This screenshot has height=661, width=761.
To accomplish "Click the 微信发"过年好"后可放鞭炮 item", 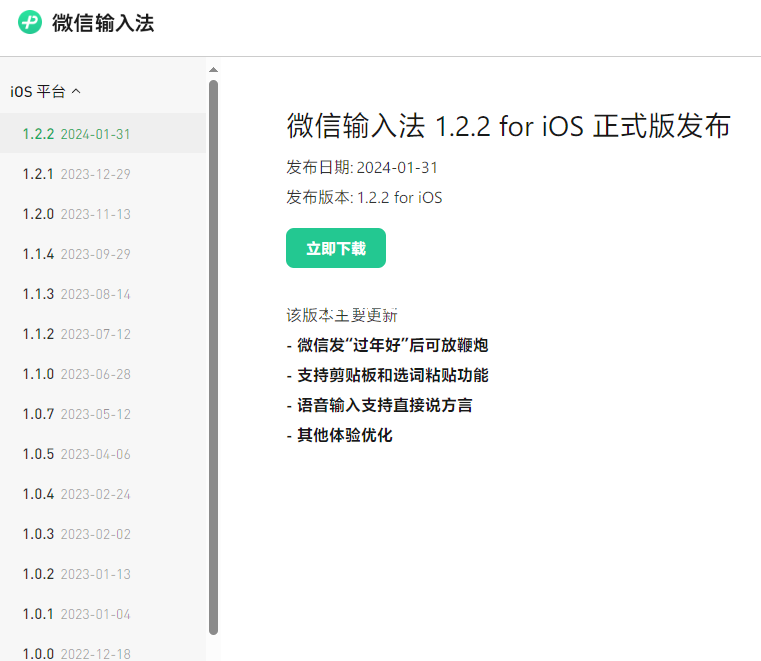I will (x=387, y=346).
